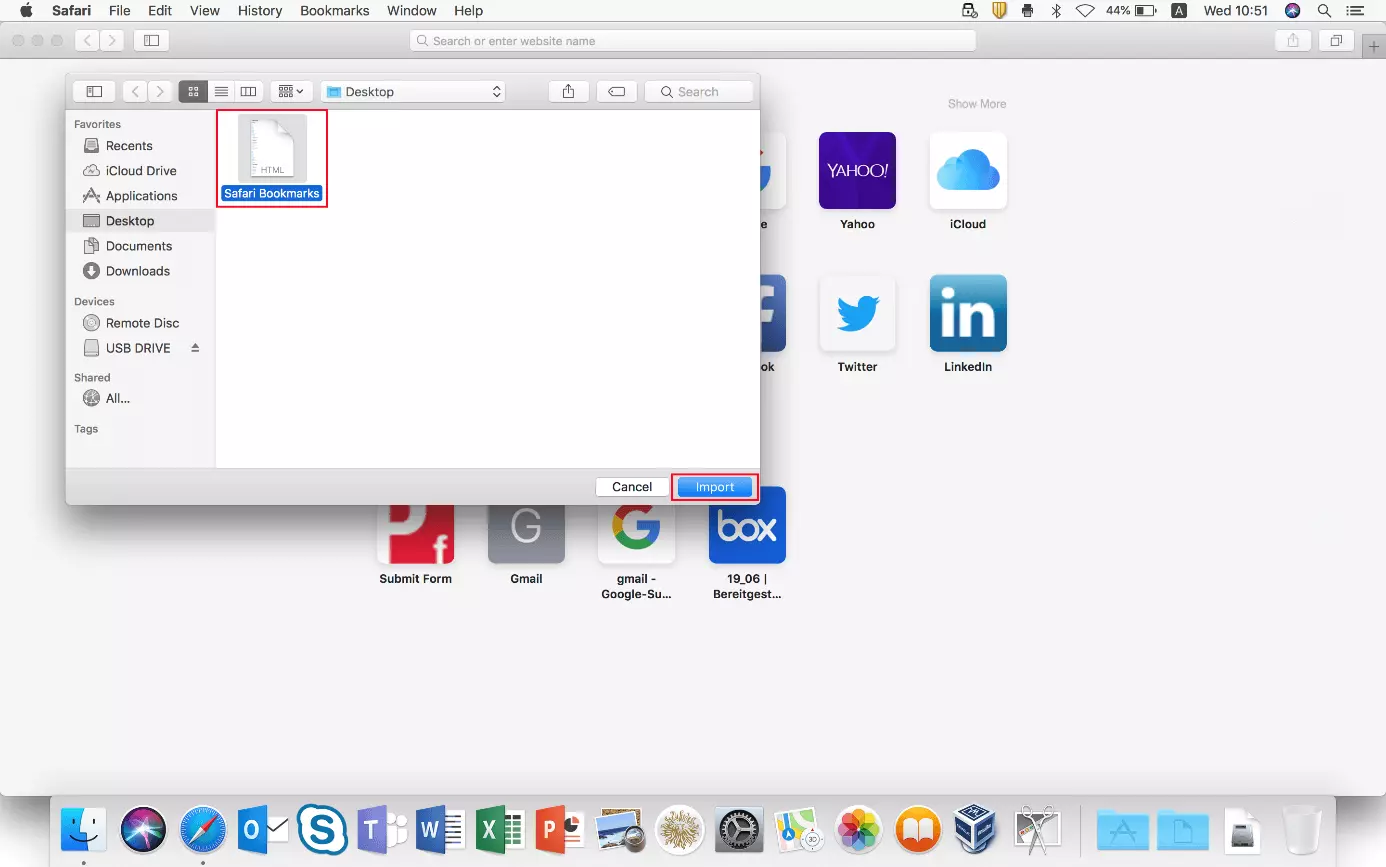The width and height of the screenshot is (1386, 867).
Task: Switch the file dialog to column view
Action: click(x=249, y=91)
